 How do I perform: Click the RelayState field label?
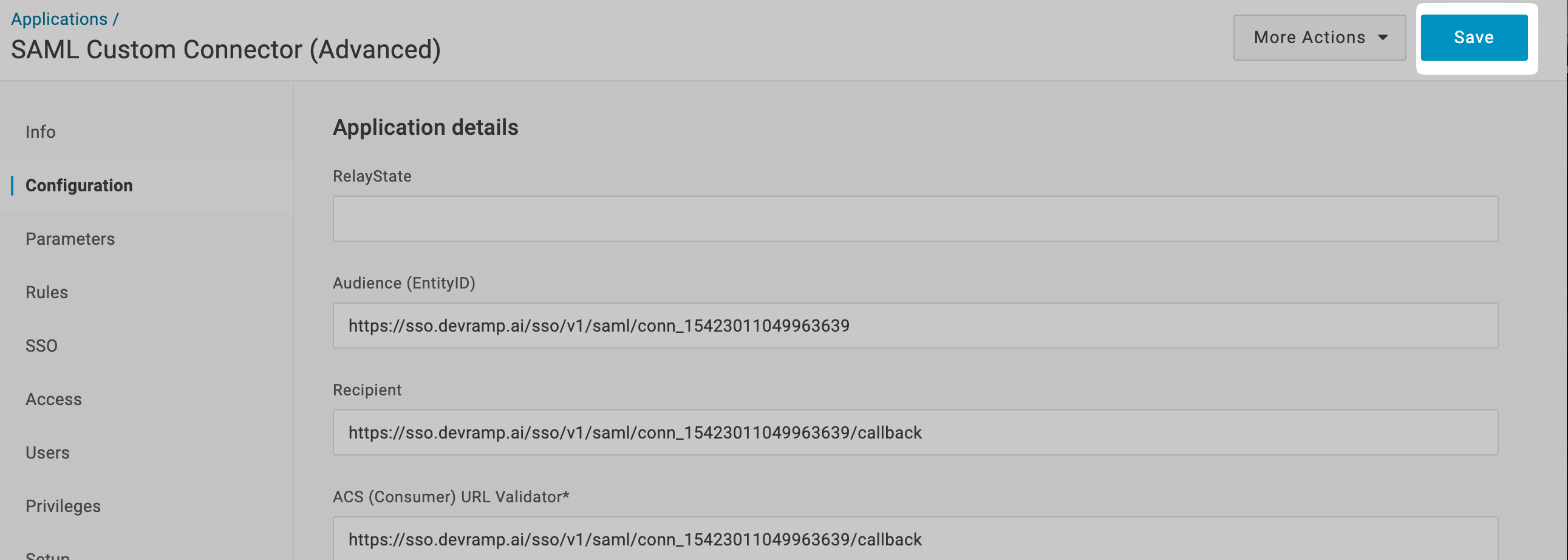click(x=372, y=177)
